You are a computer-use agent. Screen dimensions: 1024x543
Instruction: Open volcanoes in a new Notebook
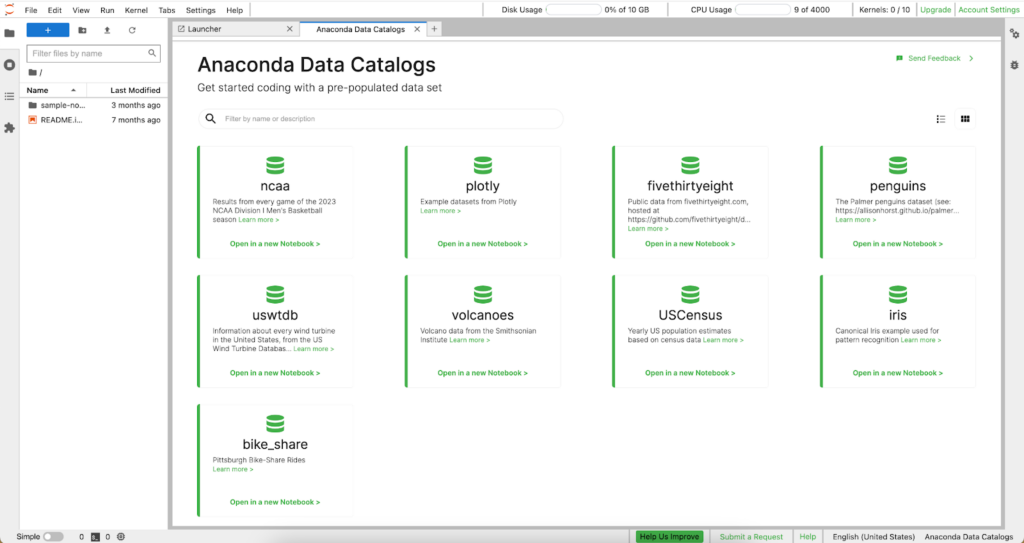coord(483,373)
